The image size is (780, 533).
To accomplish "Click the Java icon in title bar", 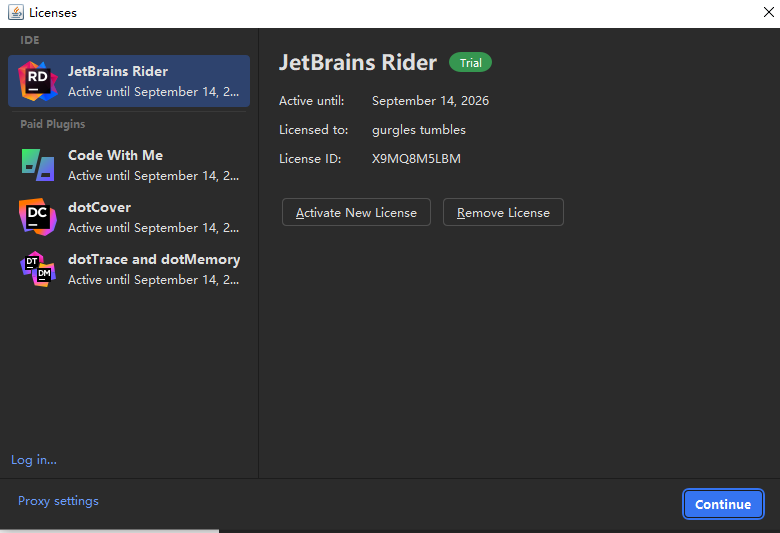I will [x=15, y=12].
